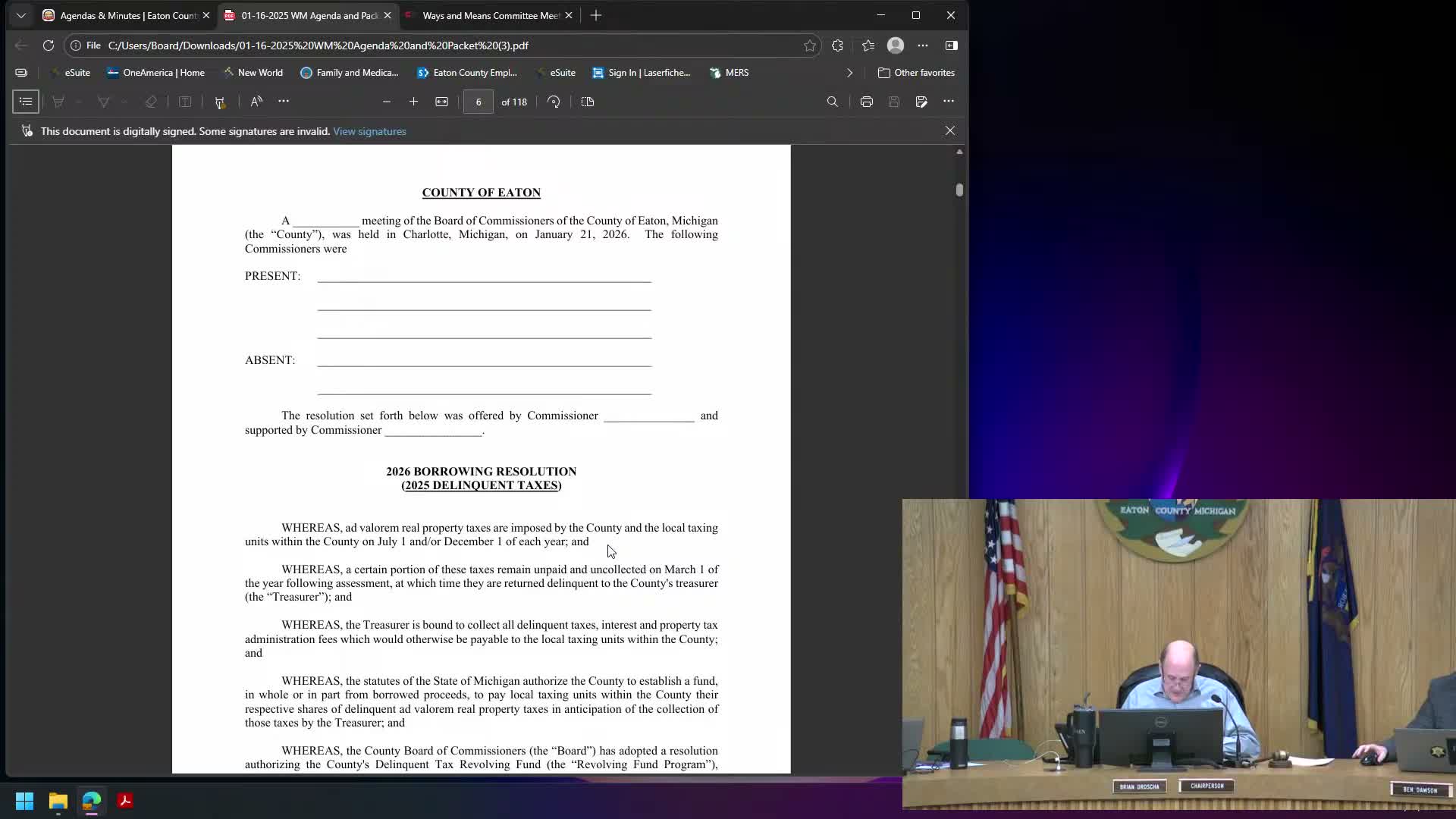Zoom in with the plus button

(x=413, y=102)
